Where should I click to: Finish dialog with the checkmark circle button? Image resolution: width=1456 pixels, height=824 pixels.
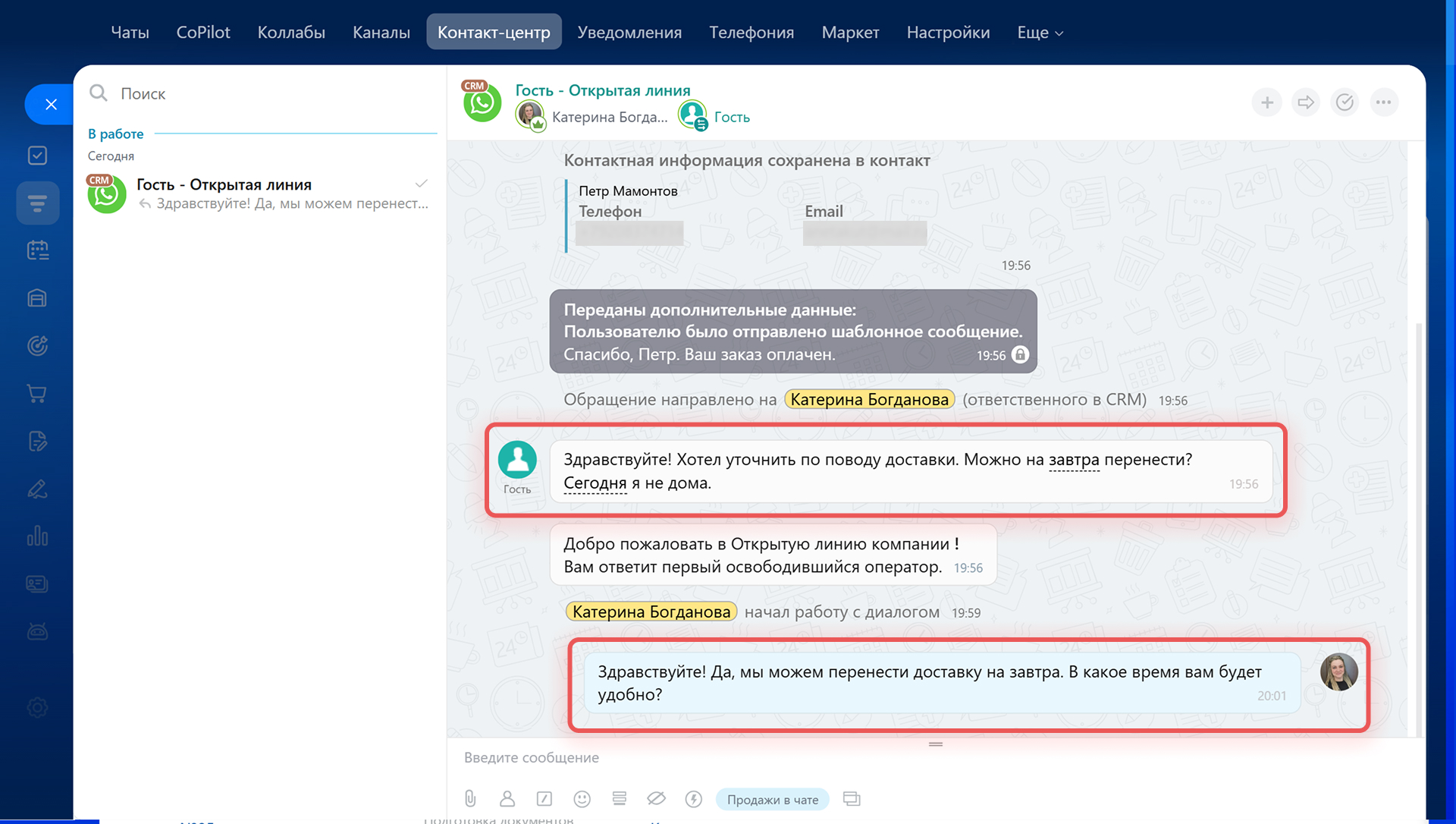[1345, 102]
